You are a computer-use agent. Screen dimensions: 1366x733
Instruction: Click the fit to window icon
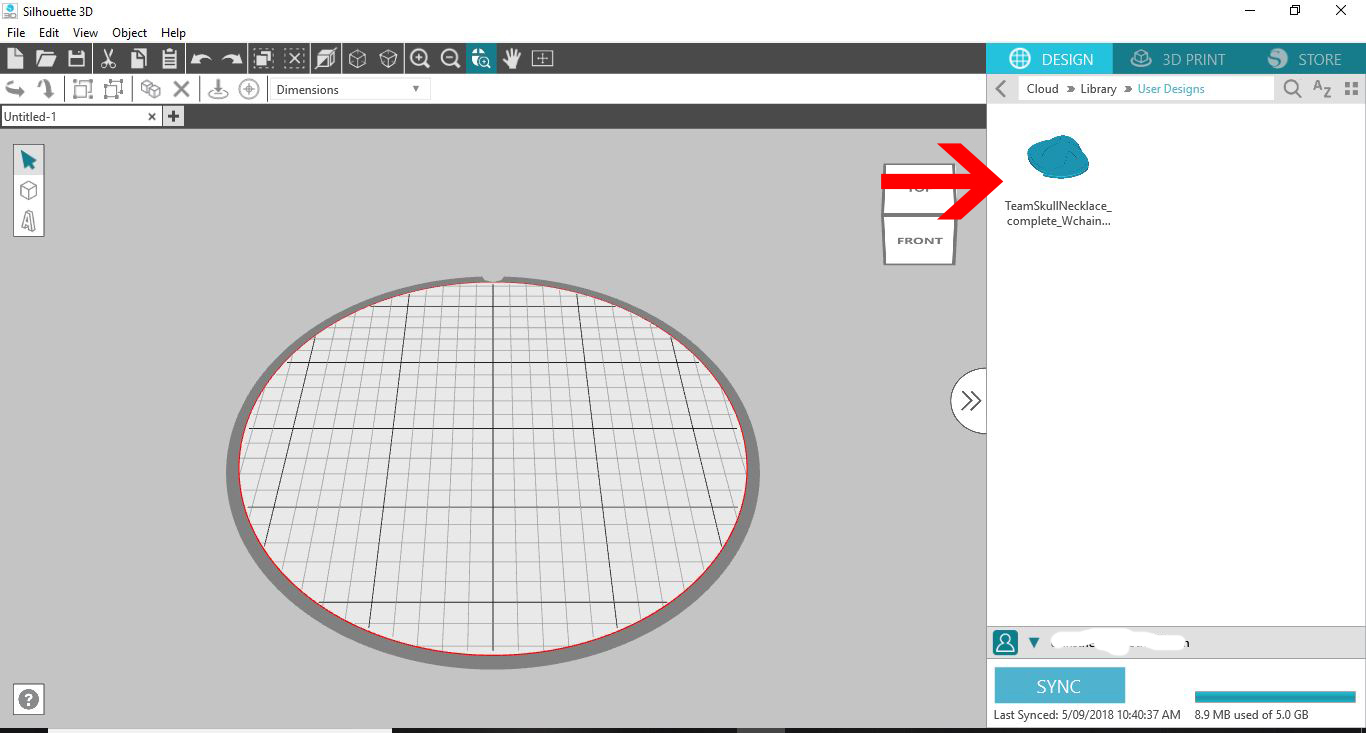point(542,59)
